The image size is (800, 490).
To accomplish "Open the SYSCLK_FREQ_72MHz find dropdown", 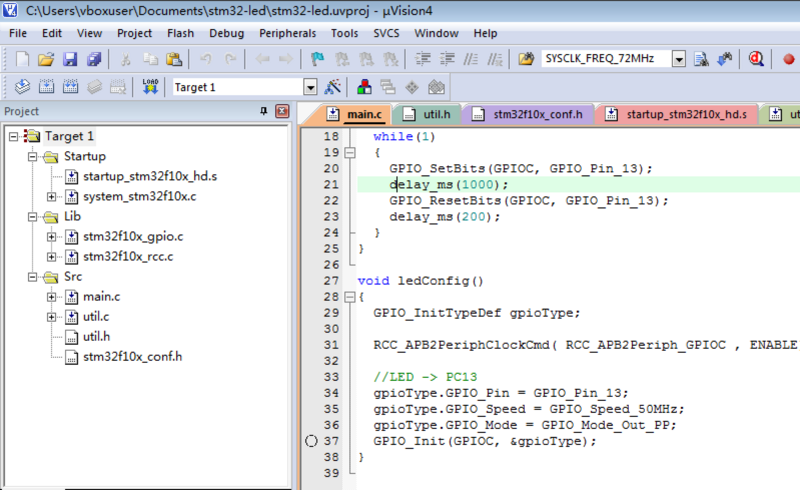I will point(679,59).
